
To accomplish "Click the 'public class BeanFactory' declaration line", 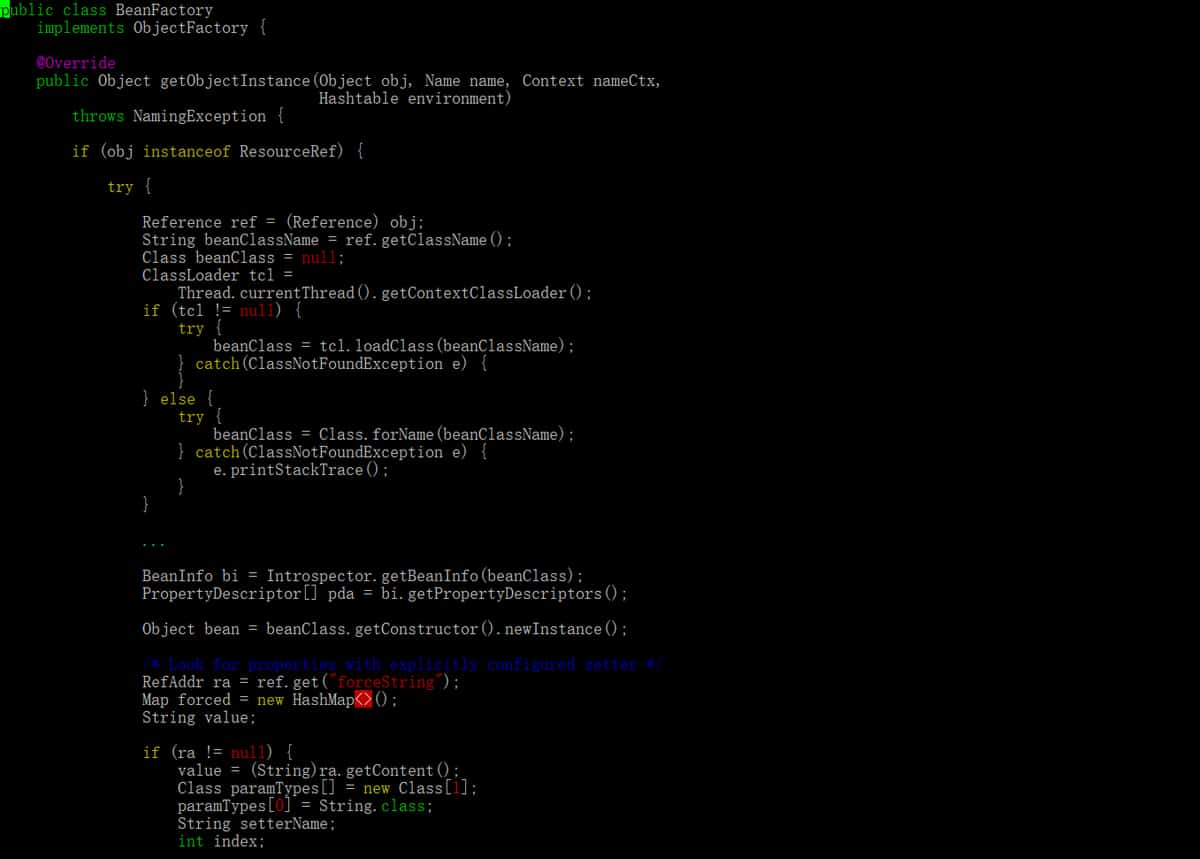I will pyautogui.click(x=107, y=10).
